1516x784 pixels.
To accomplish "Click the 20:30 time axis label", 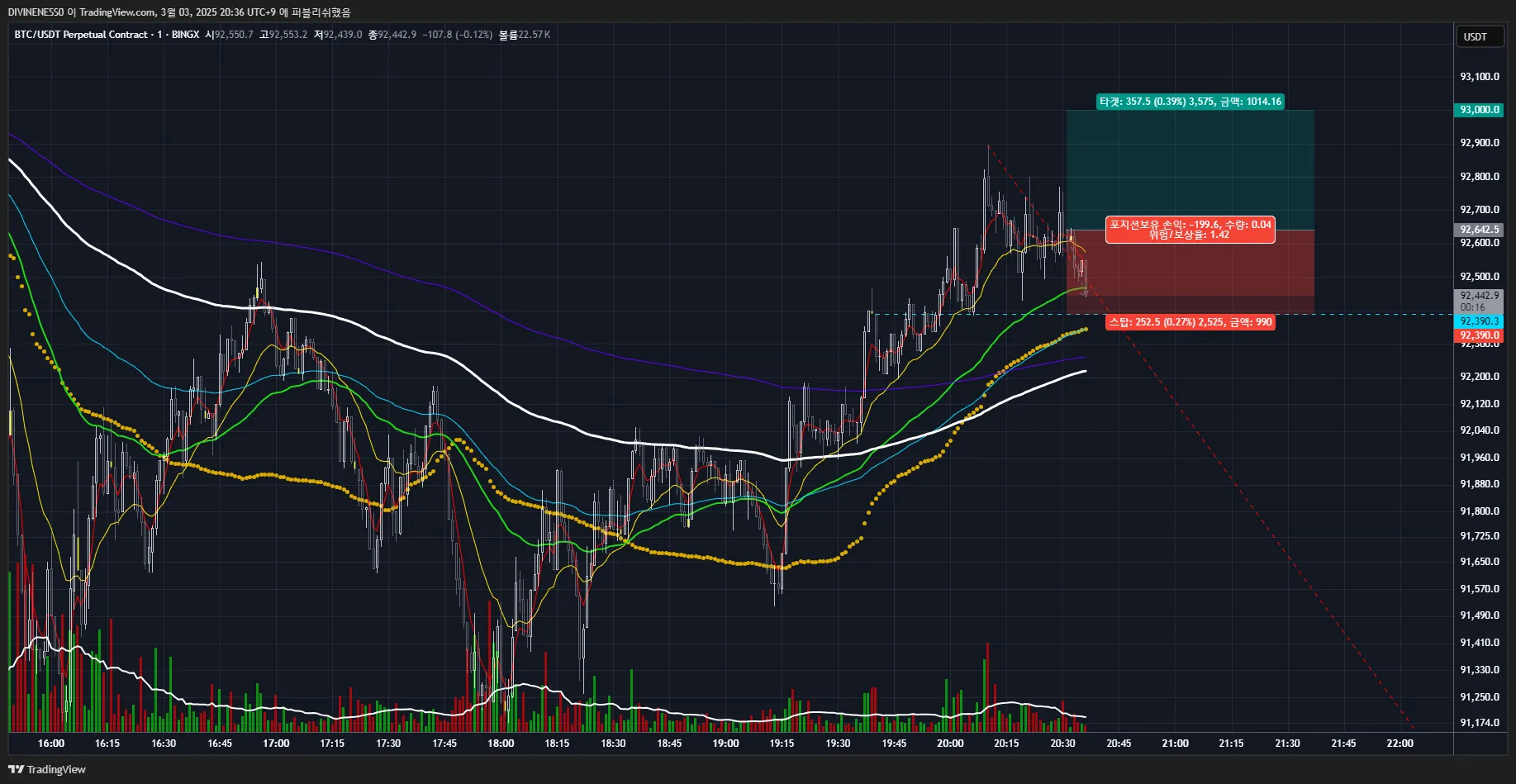I will click(1062, 744).
